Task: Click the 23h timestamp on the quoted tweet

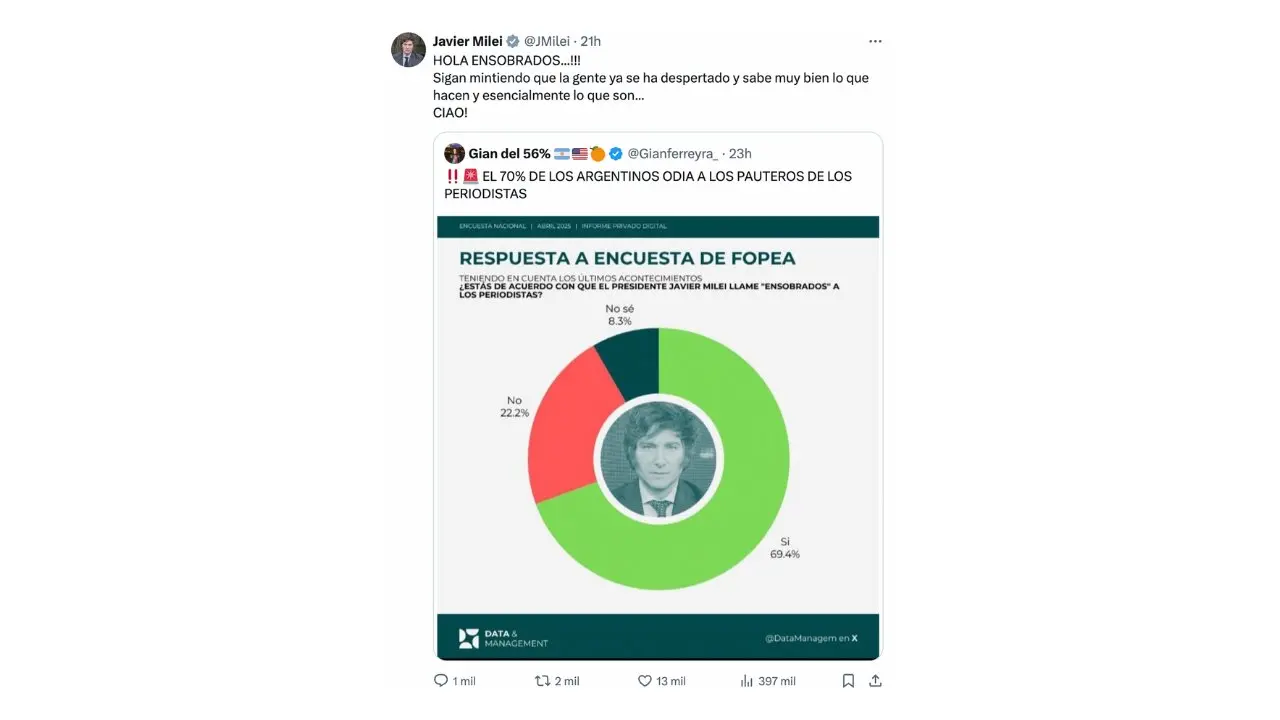Action: (742, 153)
